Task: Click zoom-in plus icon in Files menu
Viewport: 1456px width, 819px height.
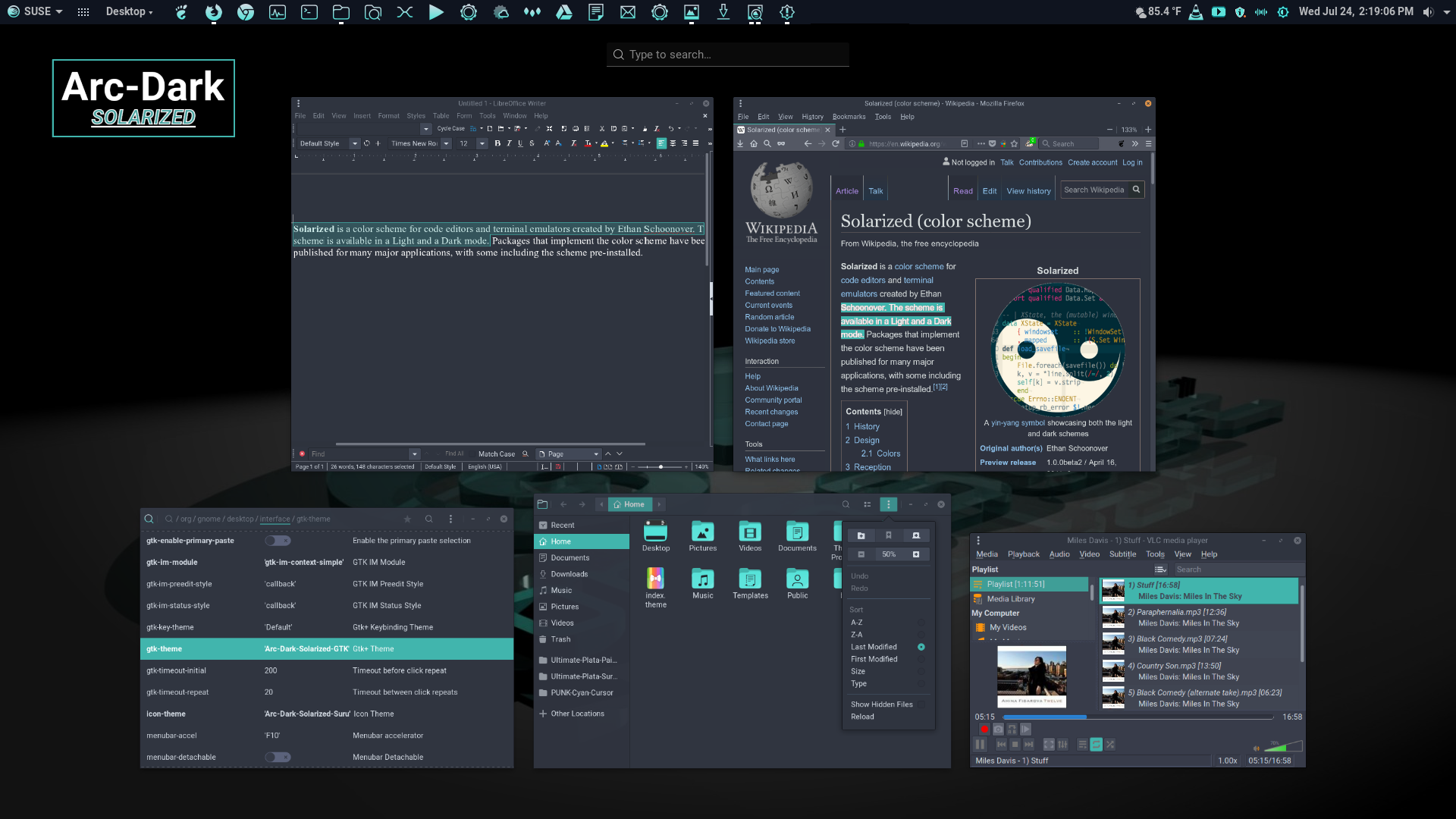Action: (916, 554)
